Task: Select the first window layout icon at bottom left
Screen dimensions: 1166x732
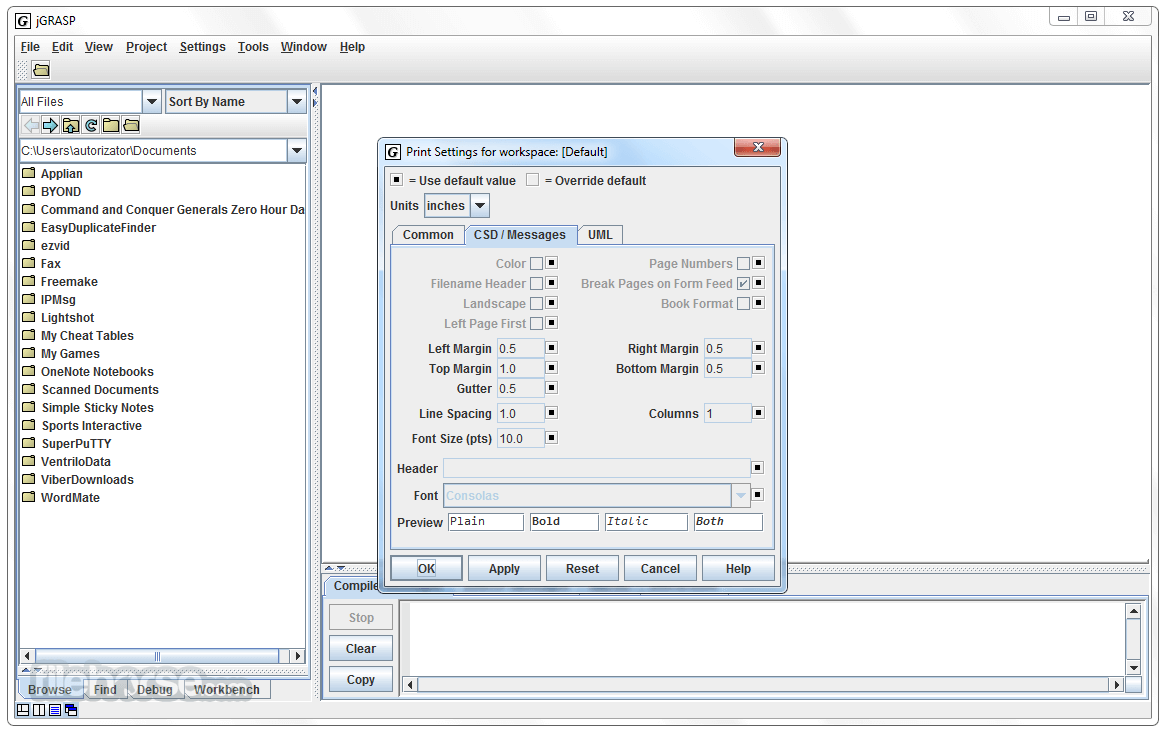Action: tap(23, 710)
